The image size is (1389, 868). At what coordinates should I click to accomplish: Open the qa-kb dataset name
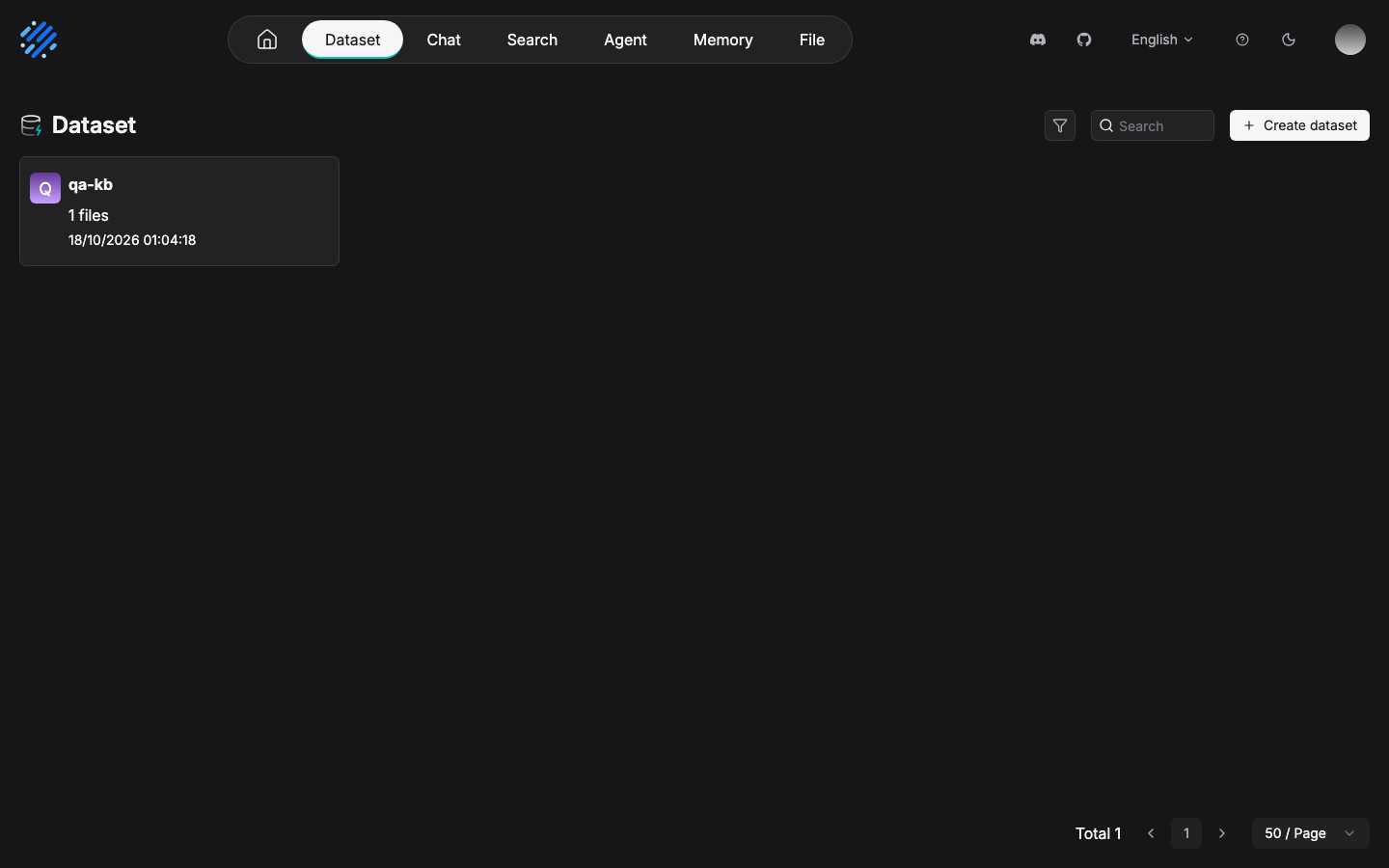point(91,184)
